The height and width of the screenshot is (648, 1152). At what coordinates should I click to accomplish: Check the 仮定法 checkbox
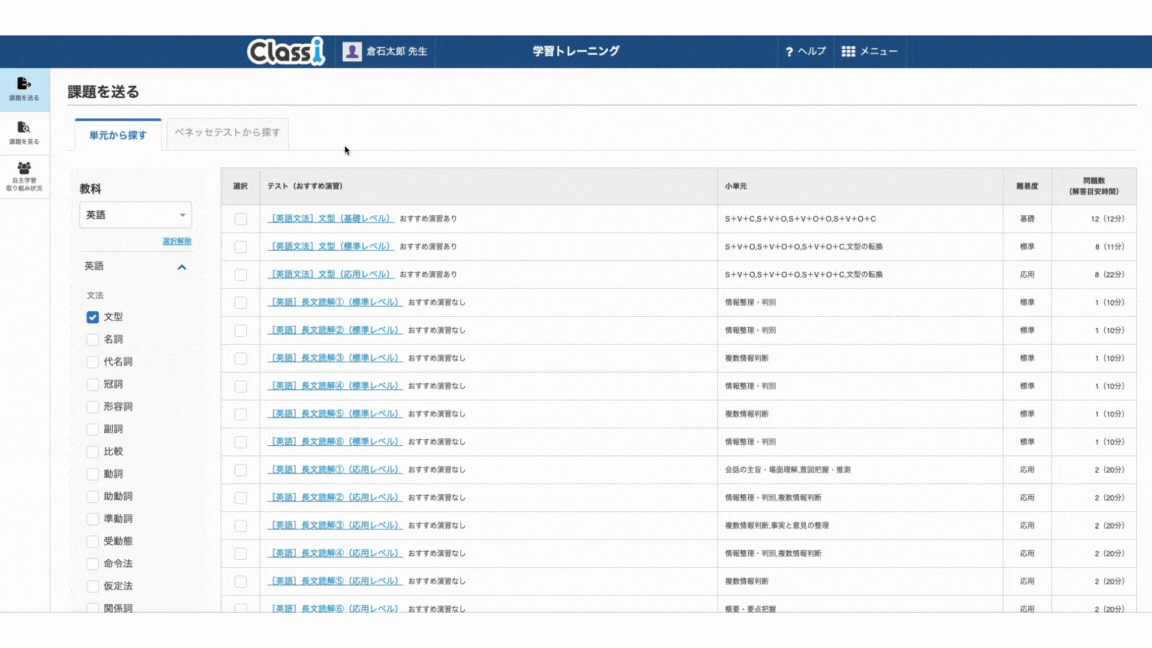click(x=93, y=586)
